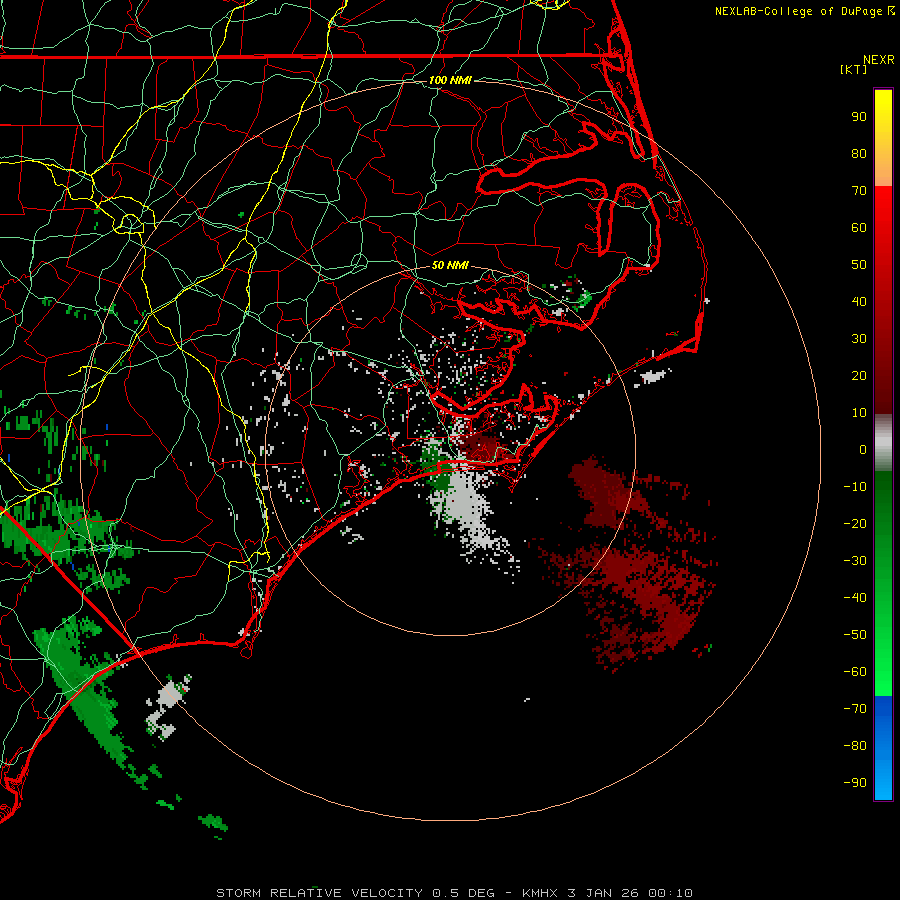Click the gray zero-velocity segment of color bar
The width and height of the screenshot is (900, 900).
tap(883, 443)
